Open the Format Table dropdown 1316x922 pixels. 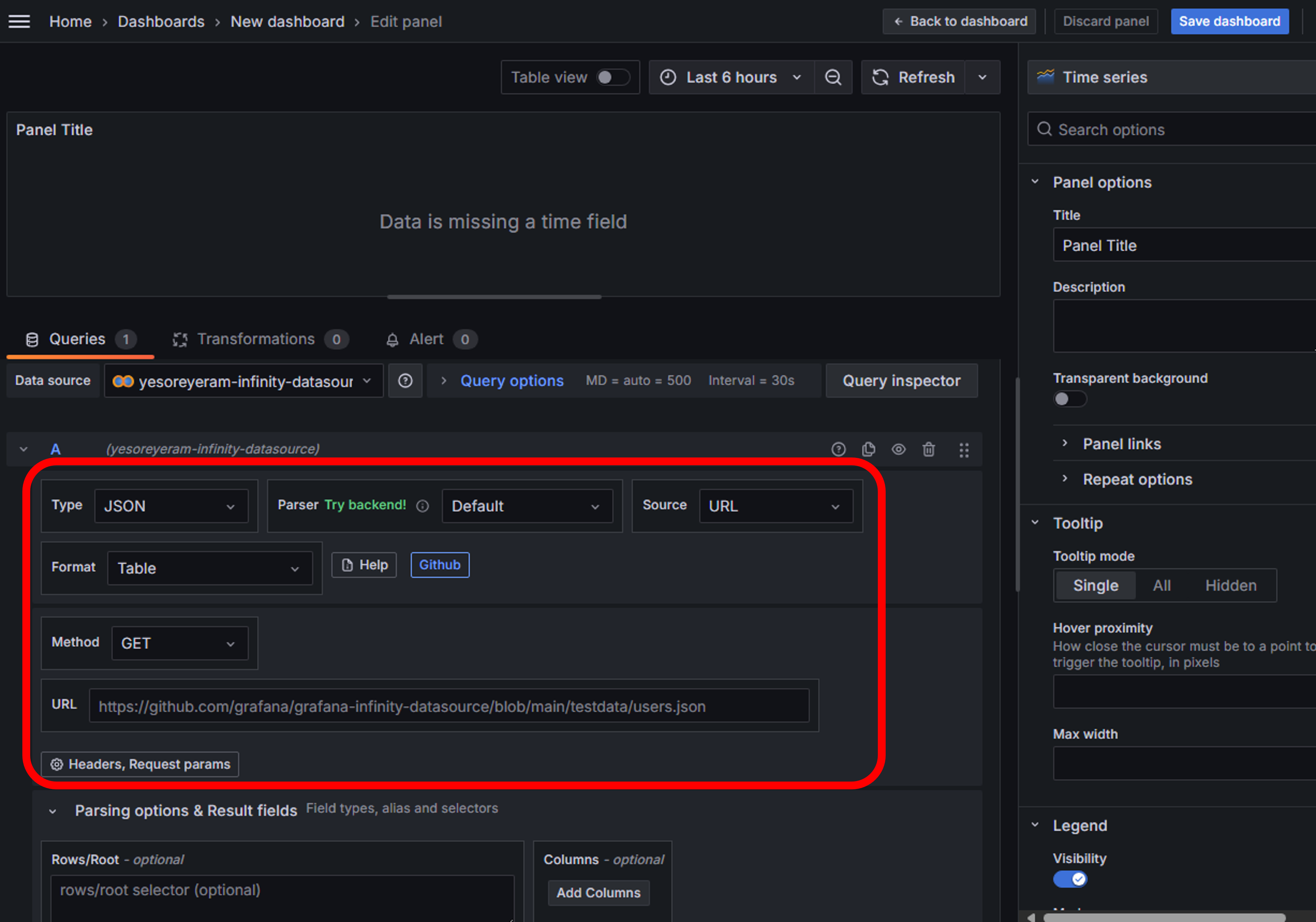click(x=210, y=568)
